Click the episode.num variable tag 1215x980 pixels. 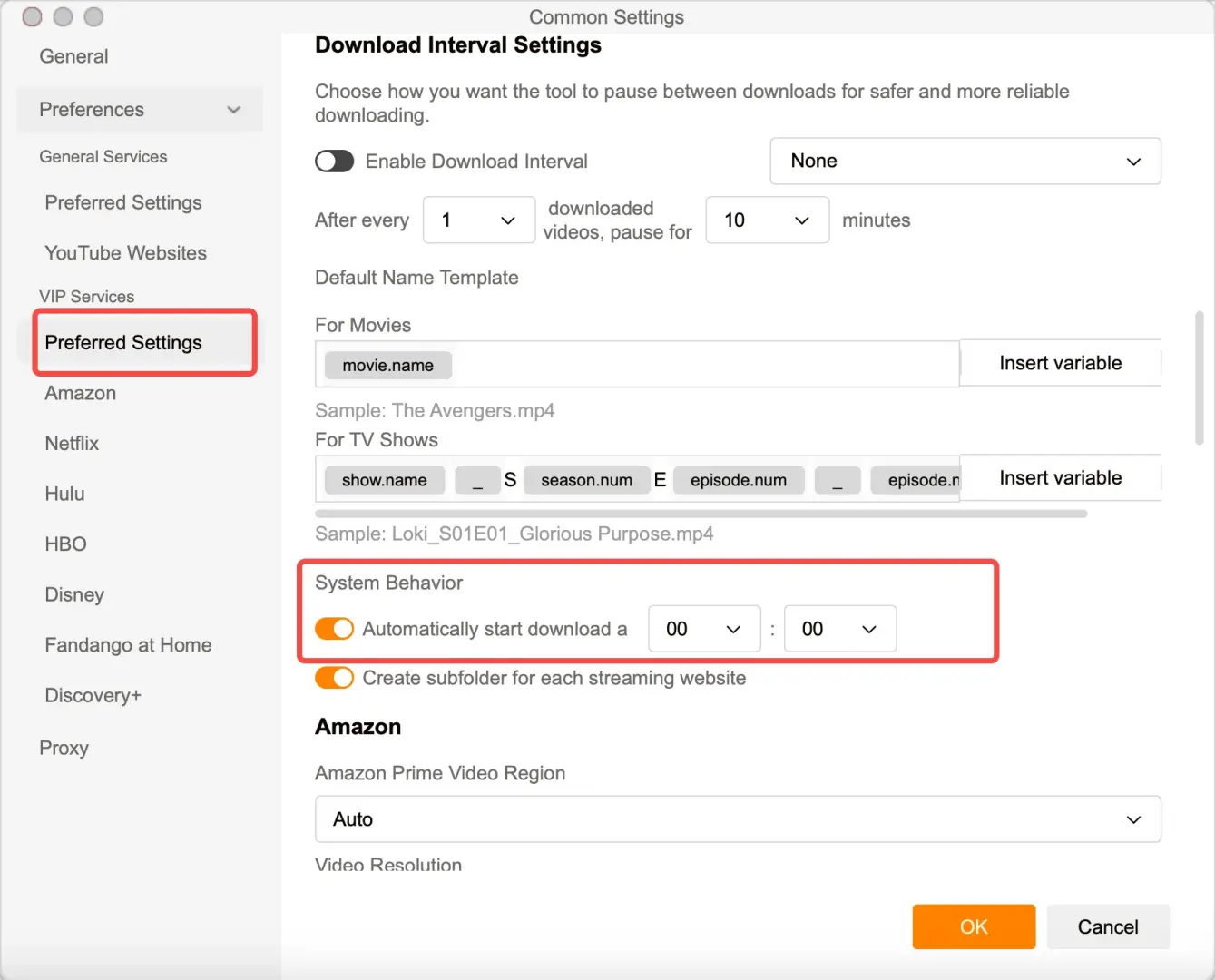[x=739, y=480]
